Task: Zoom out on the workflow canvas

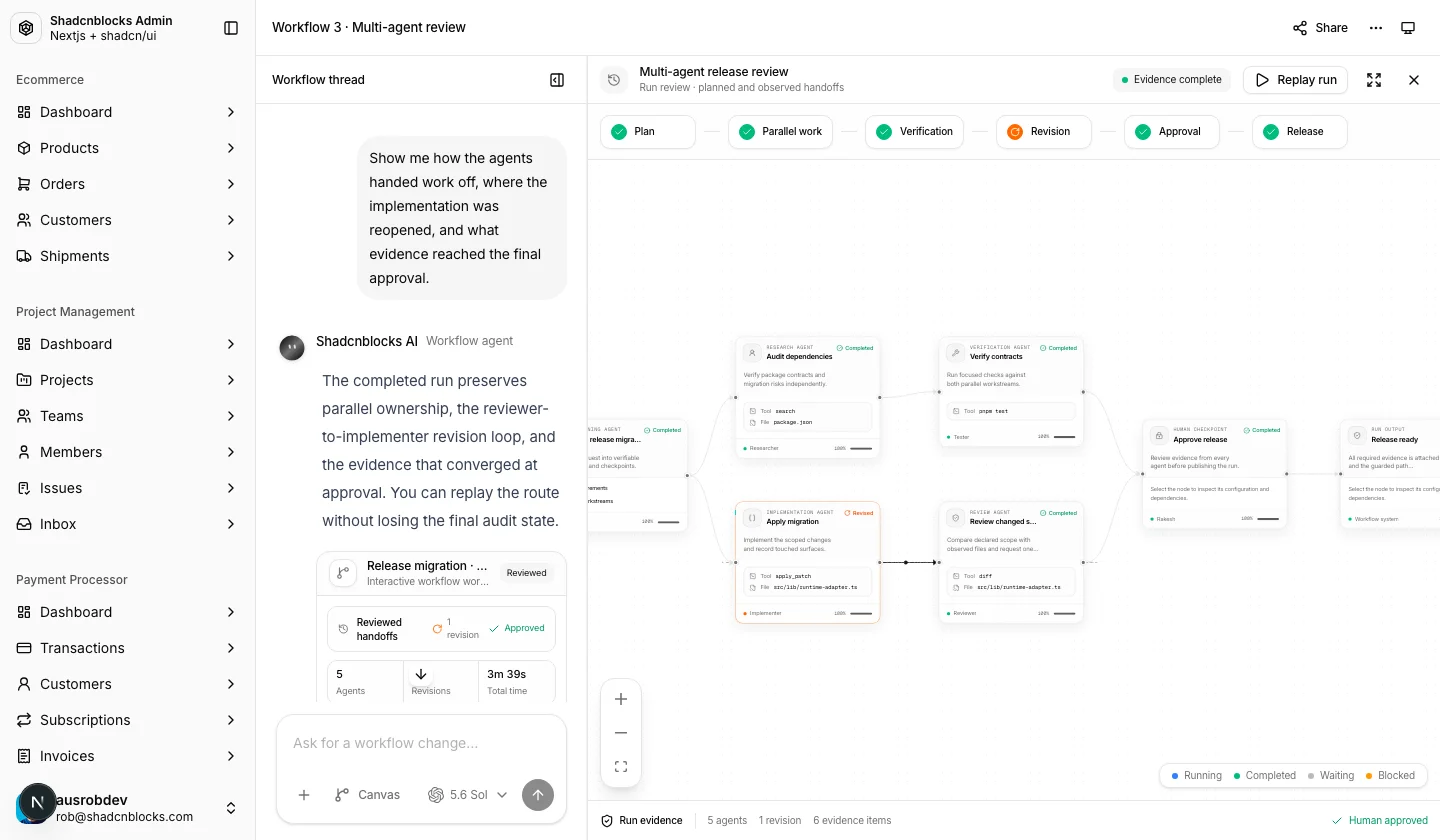Action: tap(621, 733)
